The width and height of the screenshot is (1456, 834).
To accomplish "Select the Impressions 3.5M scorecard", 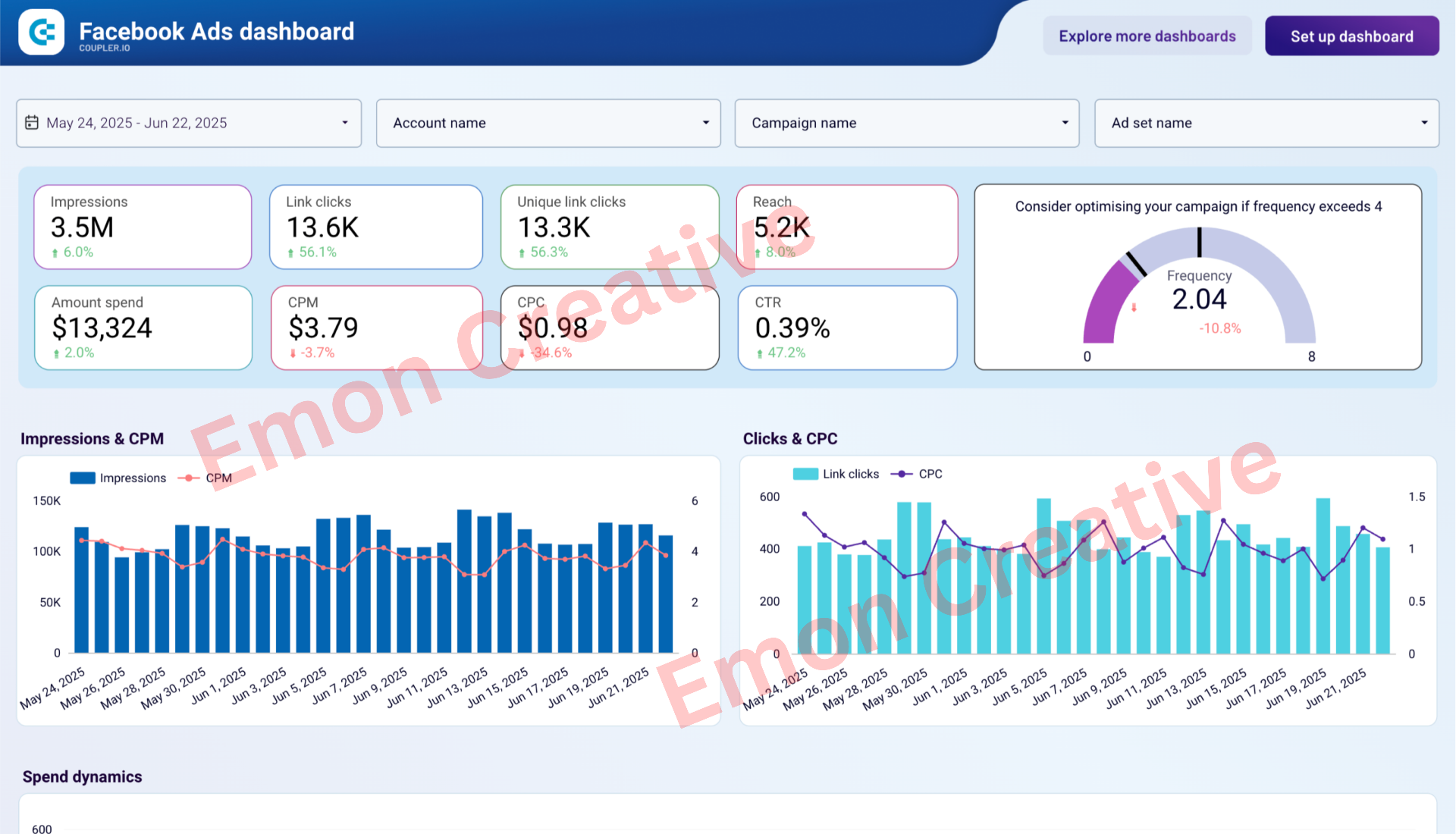I will coord(143,227).
